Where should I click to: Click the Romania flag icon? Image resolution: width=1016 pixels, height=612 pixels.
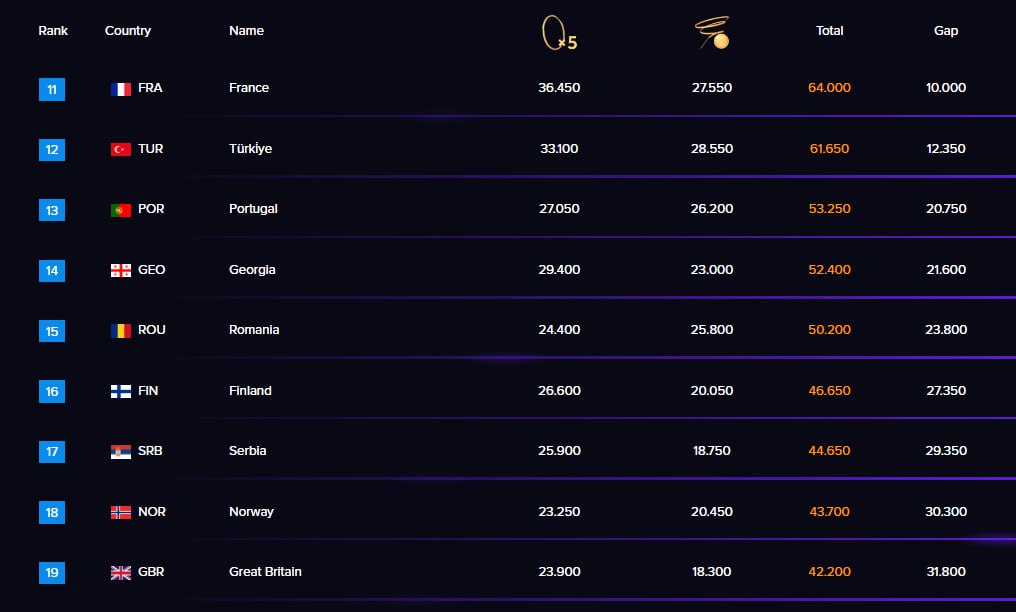click(121, 331)
